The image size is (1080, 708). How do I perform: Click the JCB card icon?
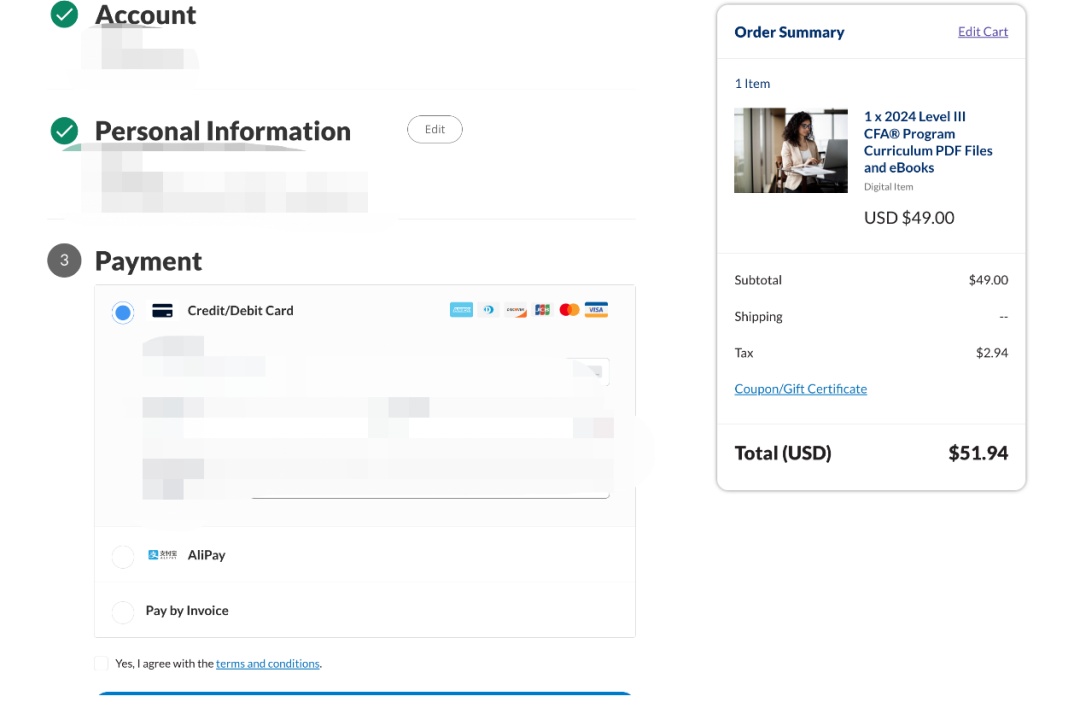[x=542, y=310]
